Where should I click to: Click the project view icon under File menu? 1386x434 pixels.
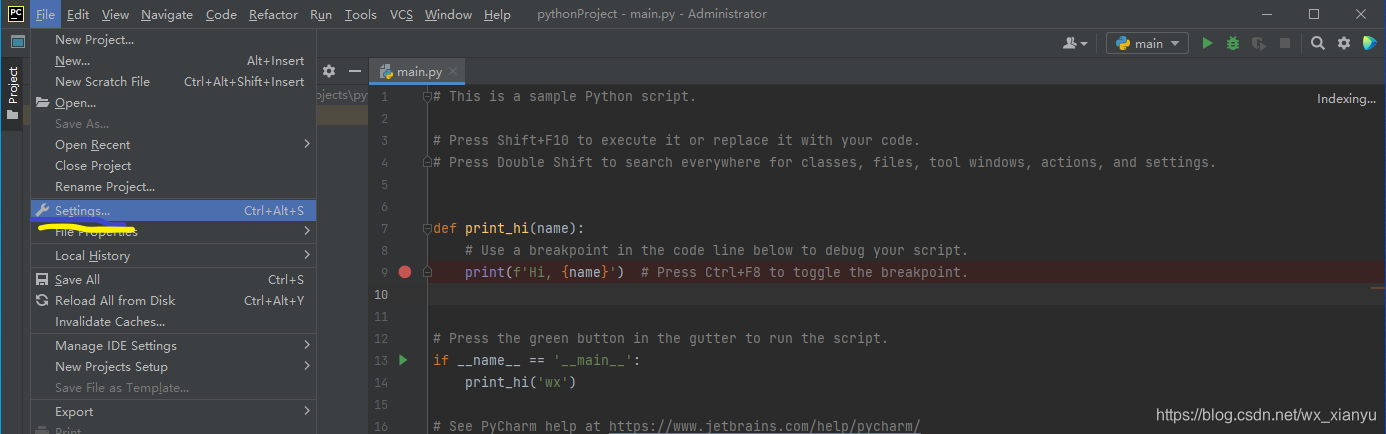point(17,42)
